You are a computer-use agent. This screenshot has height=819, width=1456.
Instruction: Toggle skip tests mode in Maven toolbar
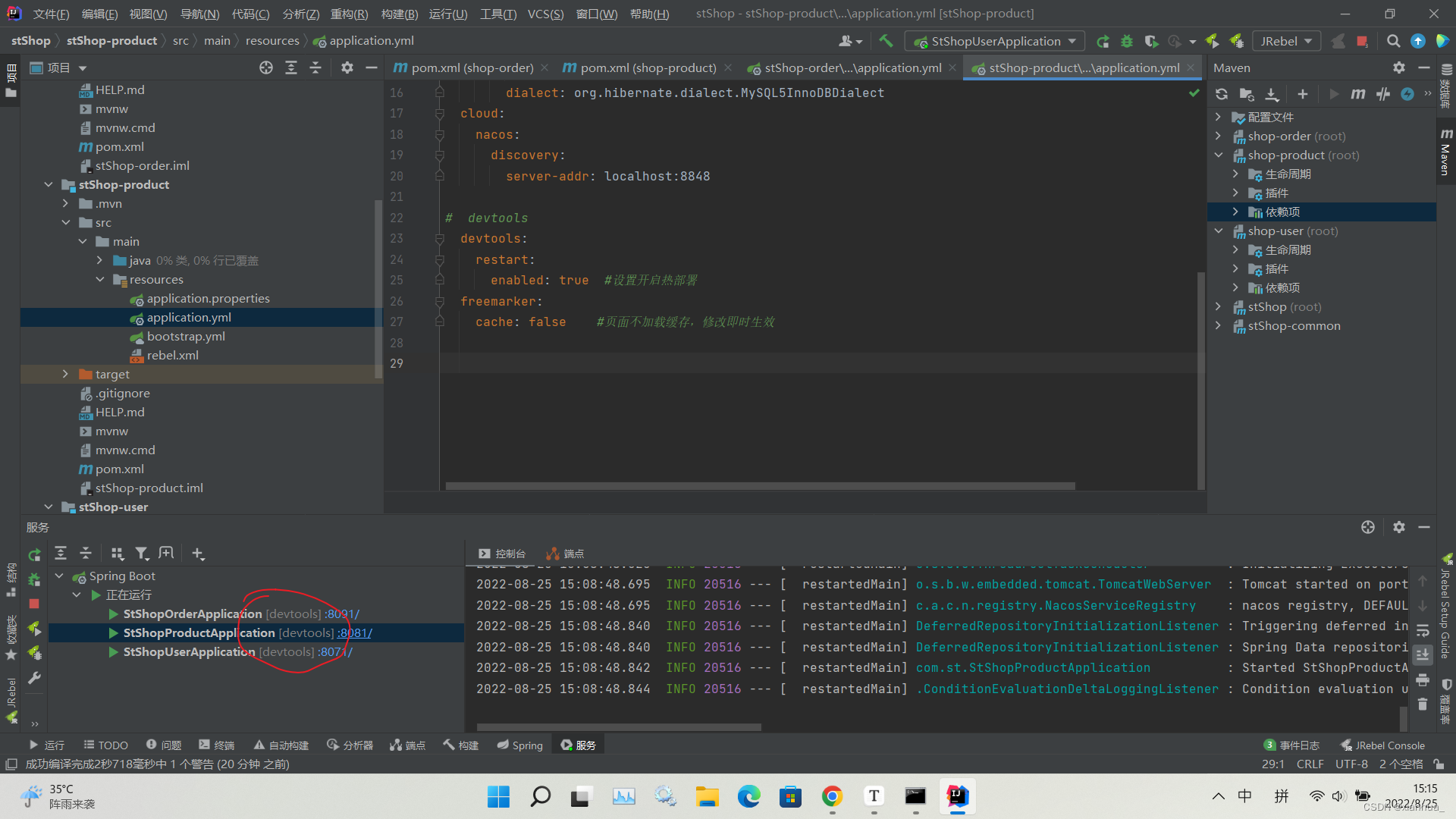coord(1382,94)
